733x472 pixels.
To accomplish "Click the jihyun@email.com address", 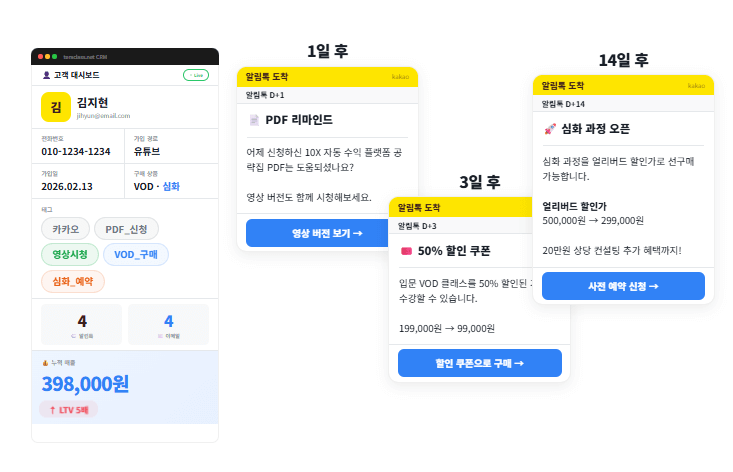I will pyautogui.click(x=103, y=116).
